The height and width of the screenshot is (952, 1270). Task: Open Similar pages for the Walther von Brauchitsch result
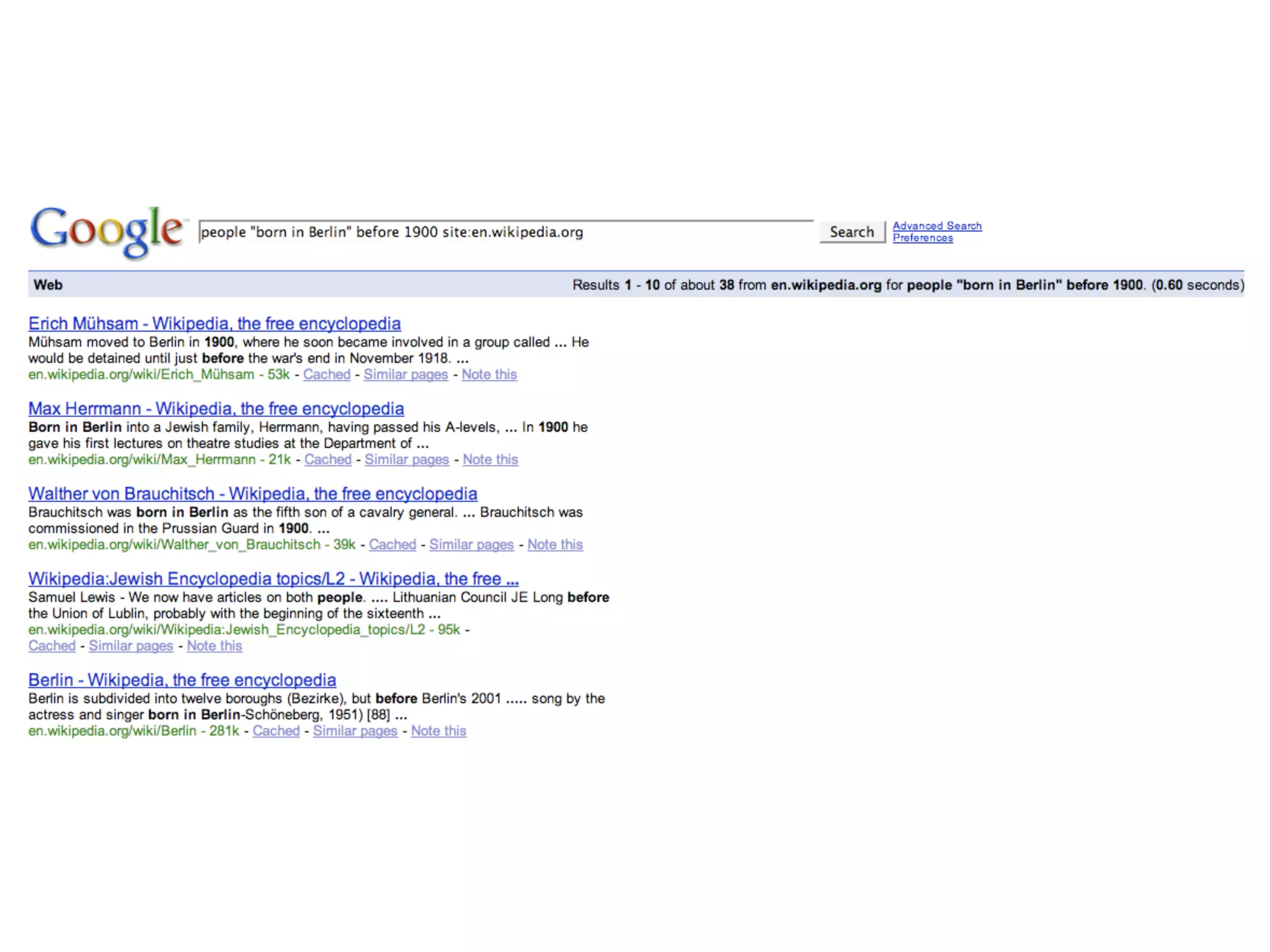pos(472,544)
